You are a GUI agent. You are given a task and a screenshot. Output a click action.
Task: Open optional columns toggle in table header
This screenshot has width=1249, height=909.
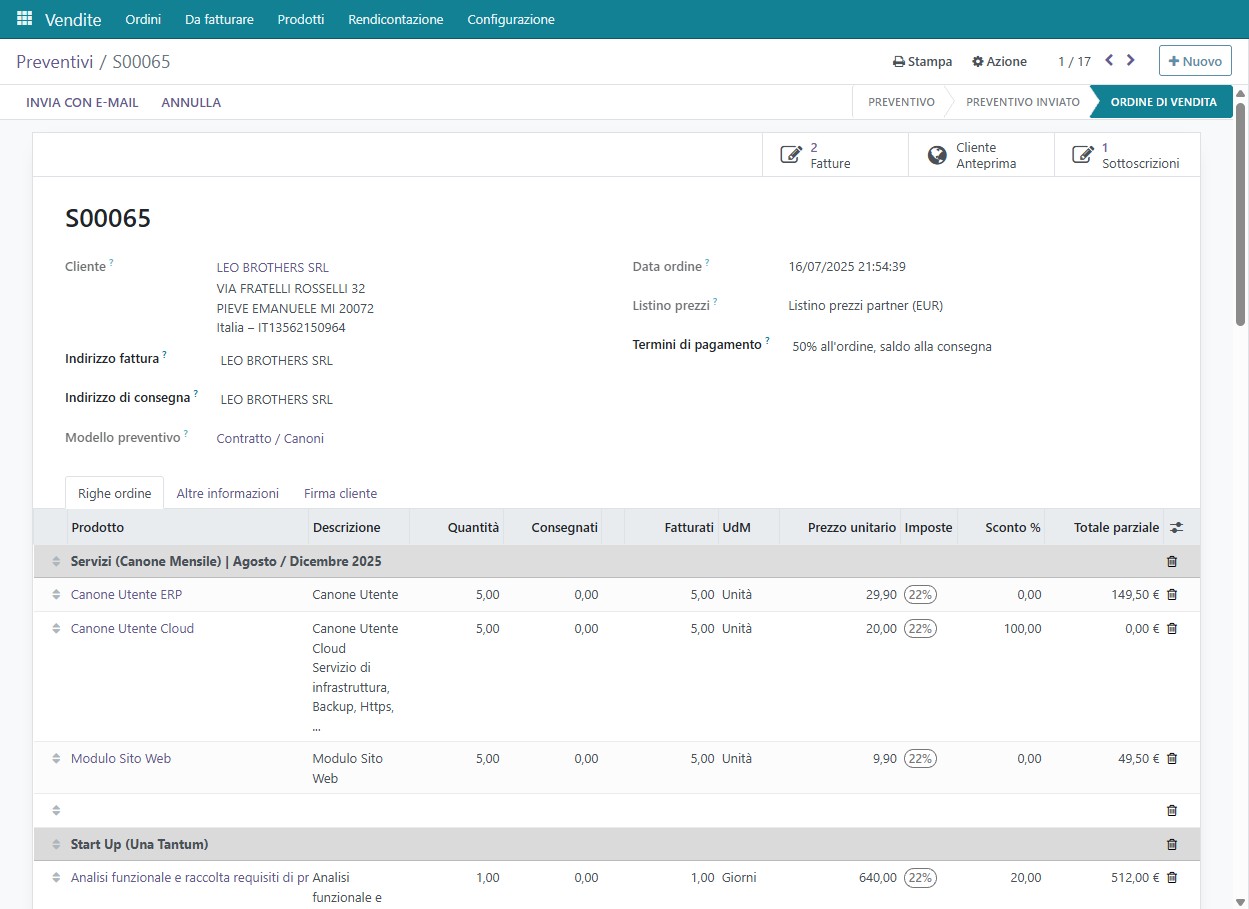point(1176,528)
